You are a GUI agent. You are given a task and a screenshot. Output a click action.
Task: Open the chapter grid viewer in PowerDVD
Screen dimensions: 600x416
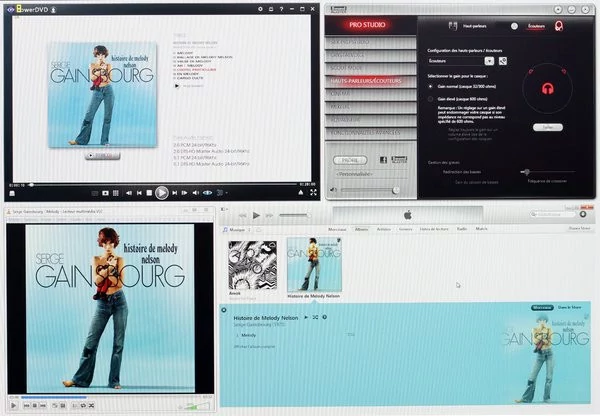coord(116,193)
